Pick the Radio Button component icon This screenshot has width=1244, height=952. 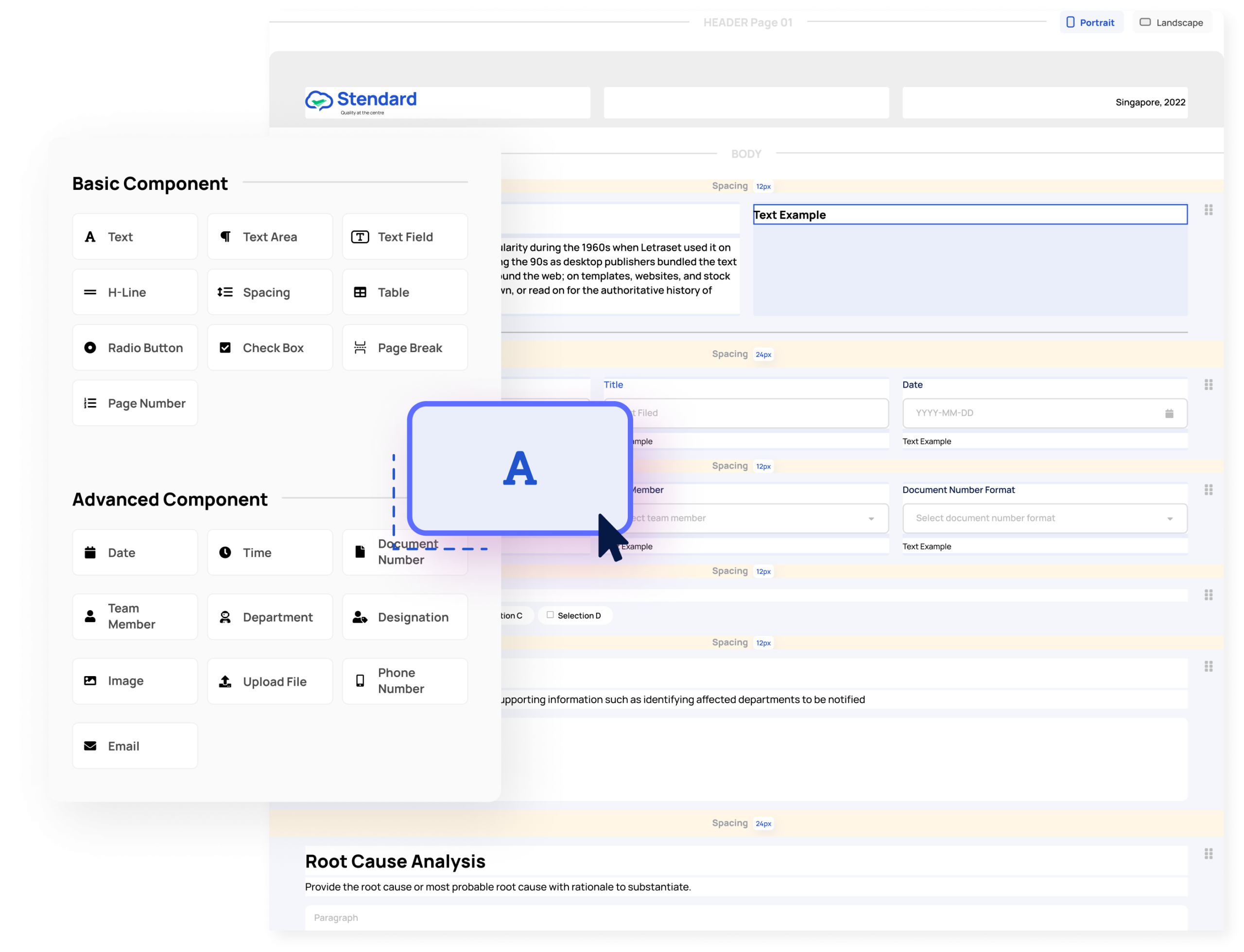click(x=90, y=348)
